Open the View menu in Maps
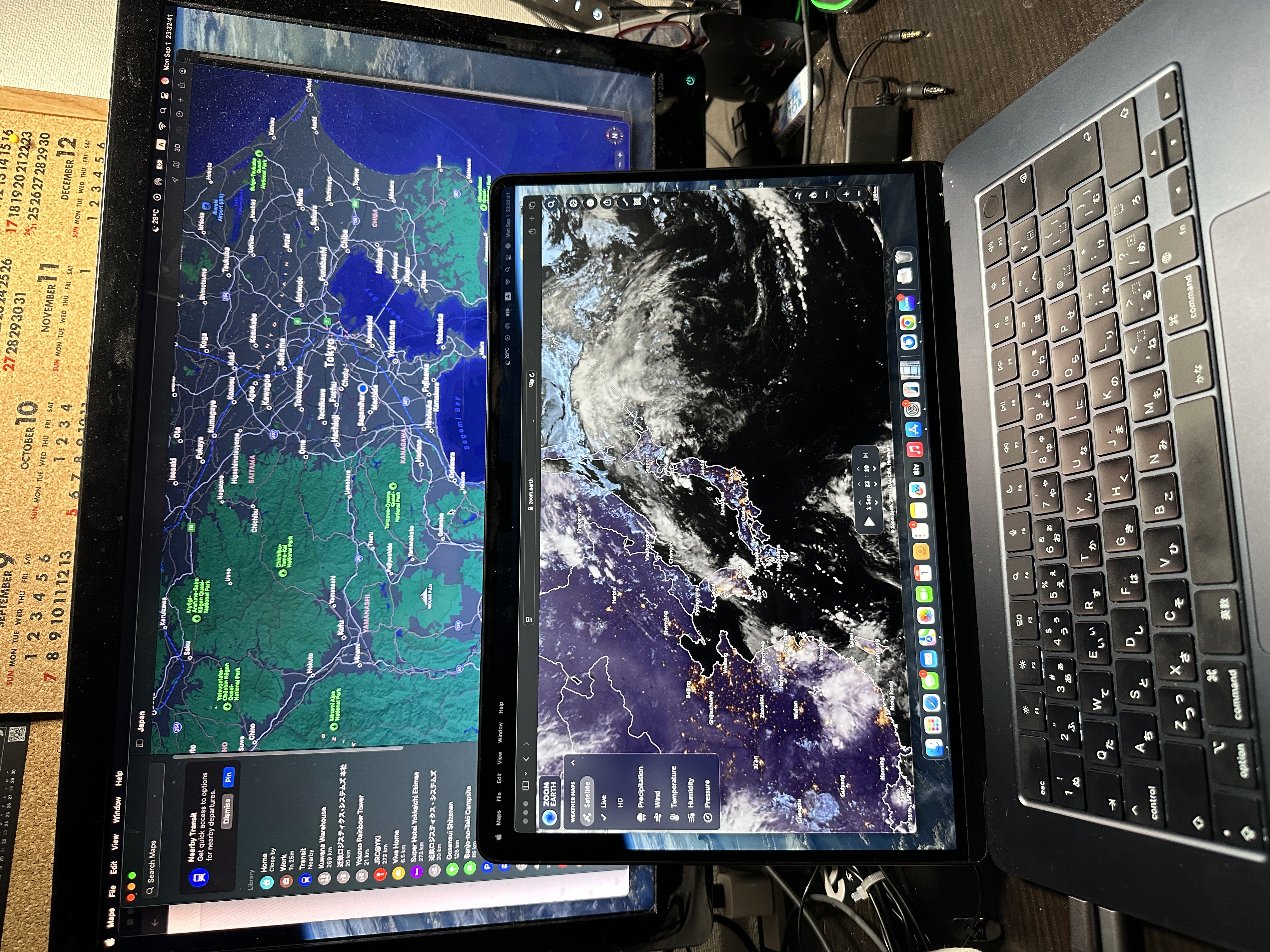Screen dimensions: 1270x952 pyautogui.click(x=115, y=842)
